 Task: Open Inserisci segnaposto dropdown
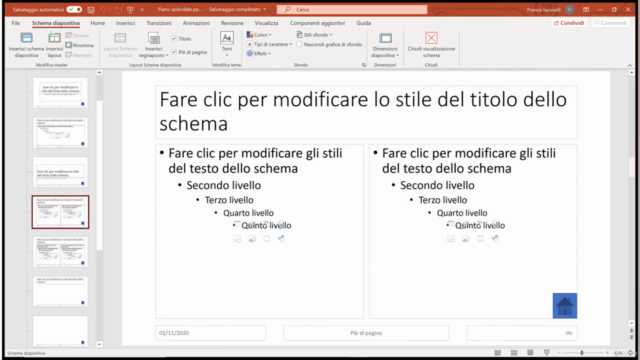coord(154,44)
